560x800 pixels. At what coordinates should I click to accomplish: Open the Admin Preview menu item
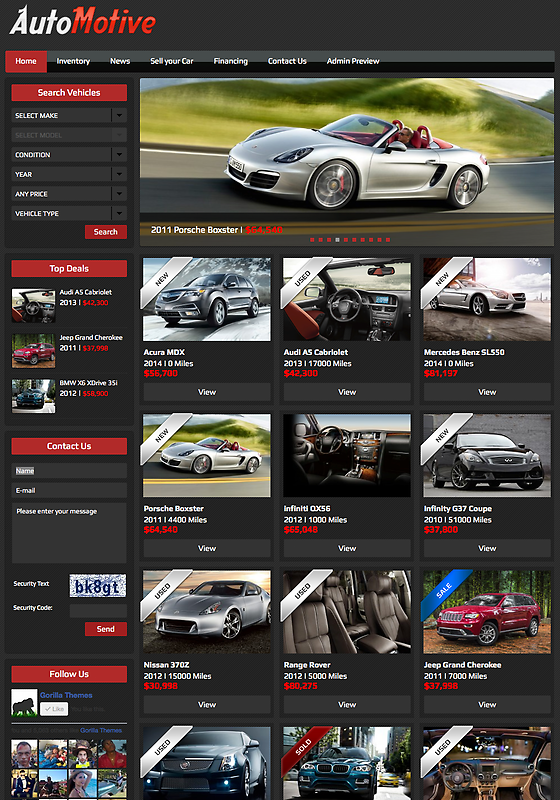[353, 61]
